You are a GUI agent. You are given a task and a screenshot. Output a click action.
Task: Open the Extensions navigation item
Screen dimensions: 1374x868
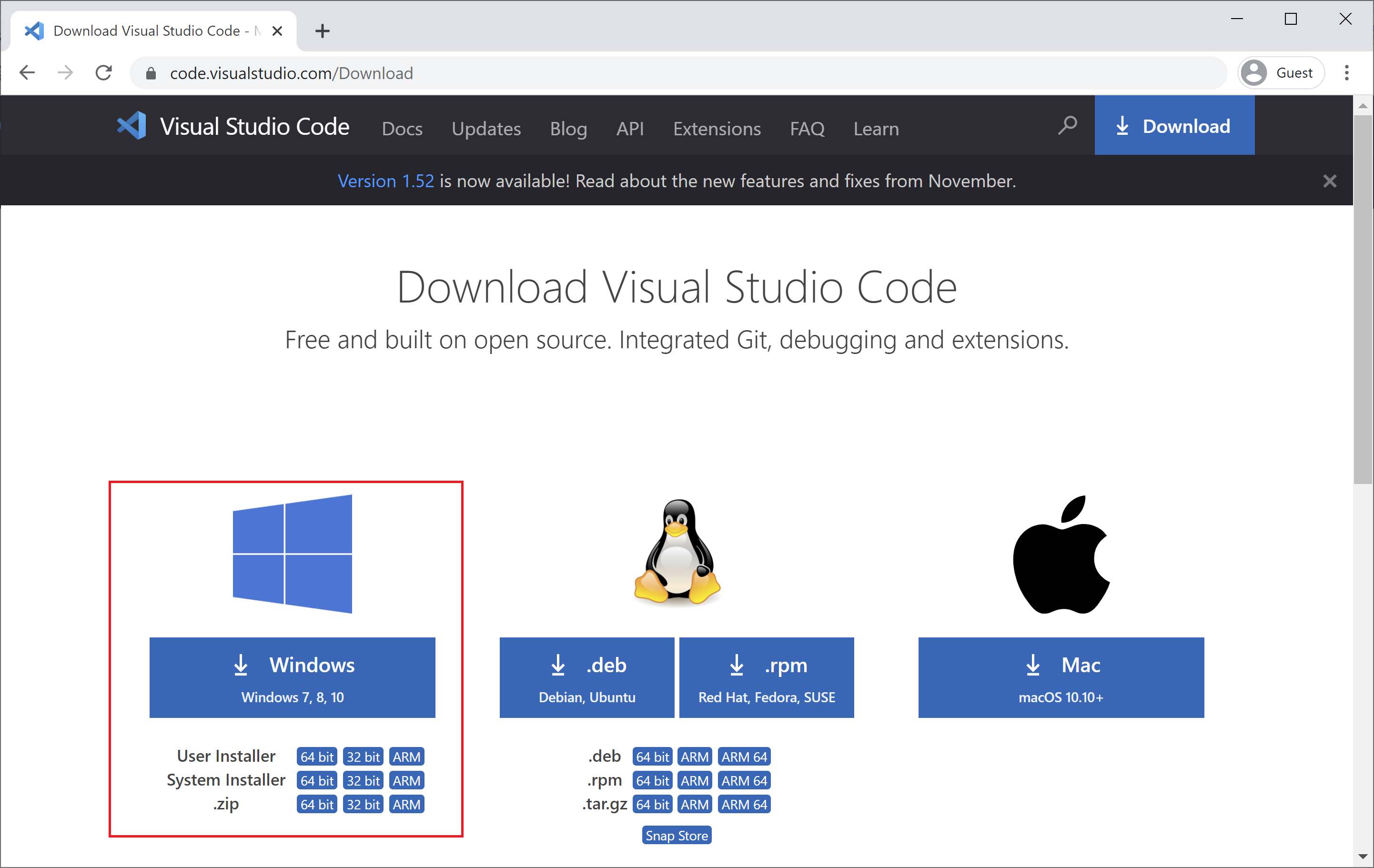tap(717, 129)
